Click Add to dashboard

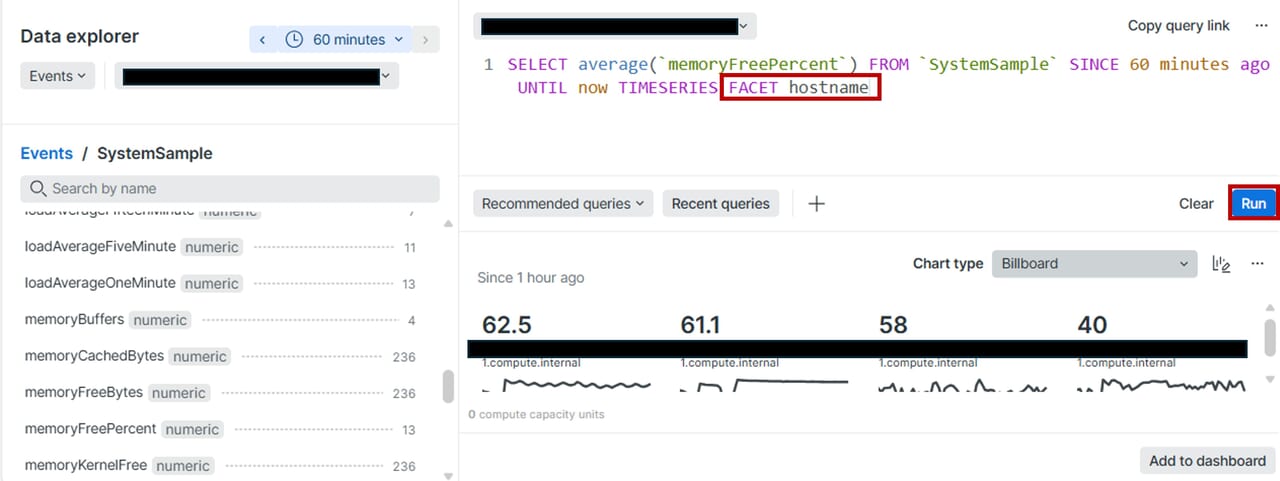pyautogui.click(x=1207, y=460)
